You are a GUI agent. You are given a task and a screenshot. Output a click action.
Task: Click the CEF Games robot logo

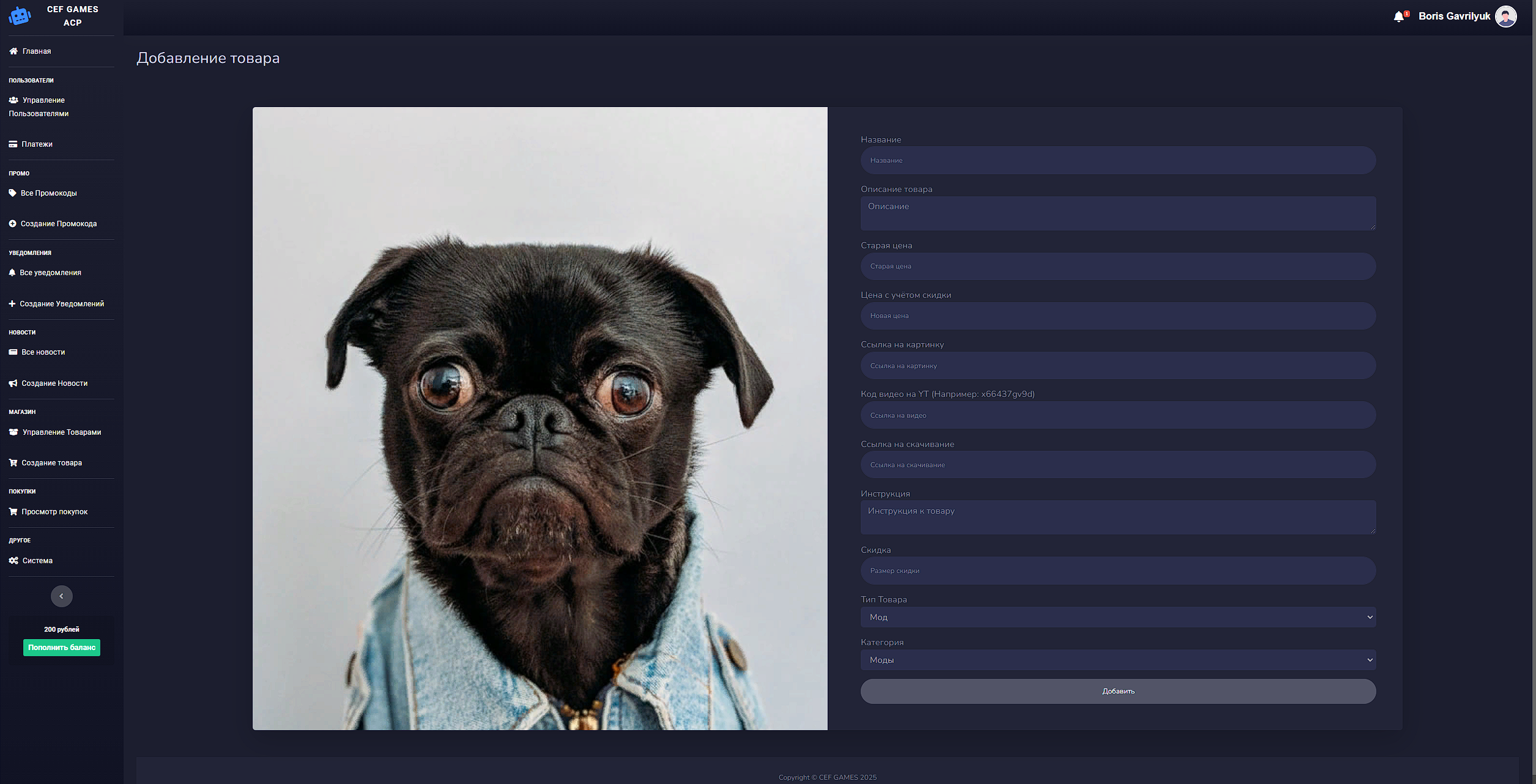coord(20,16)
